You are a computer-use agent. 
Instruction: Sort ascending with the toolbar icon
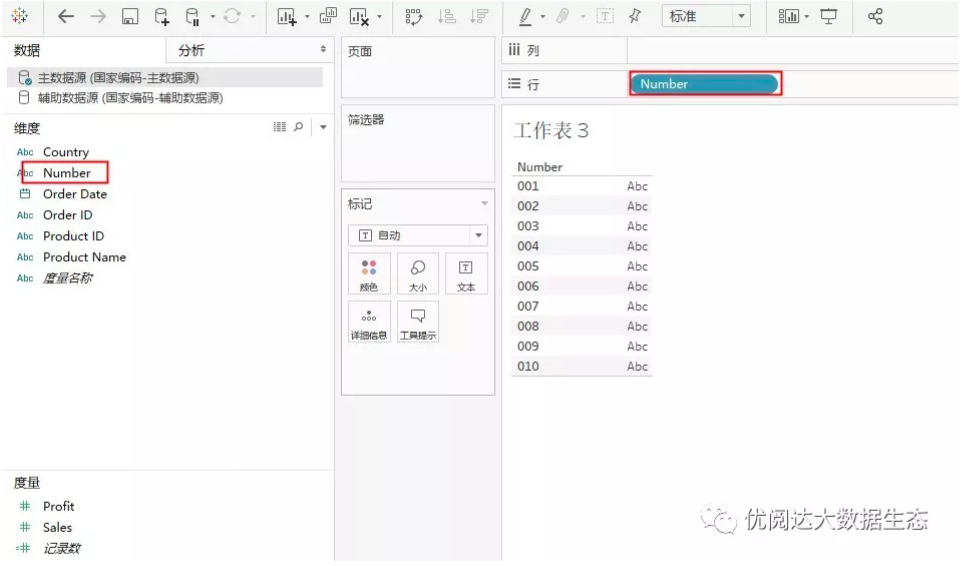(447, 17)
